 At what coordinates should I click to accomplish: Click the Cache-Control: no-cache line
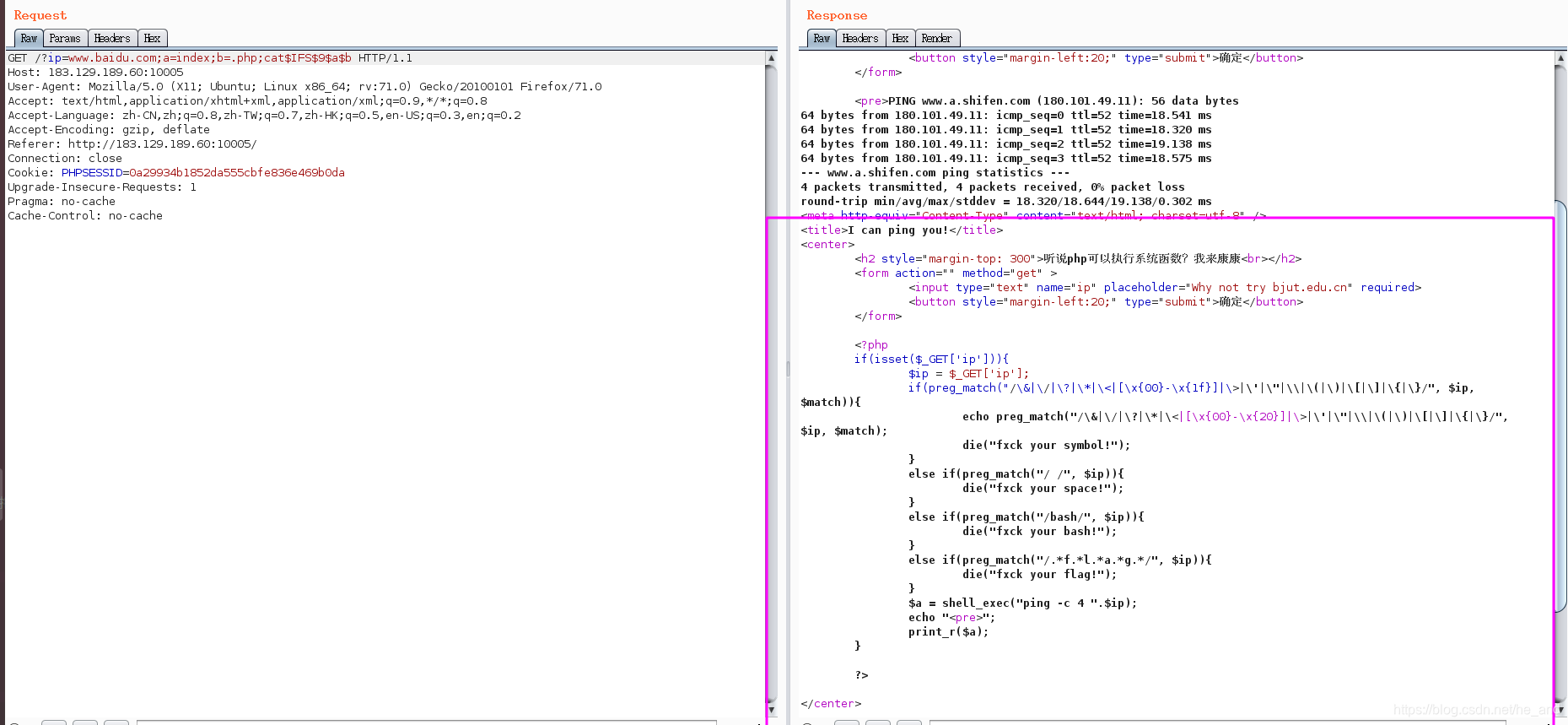pyautogui.click(x=85, y=216)
